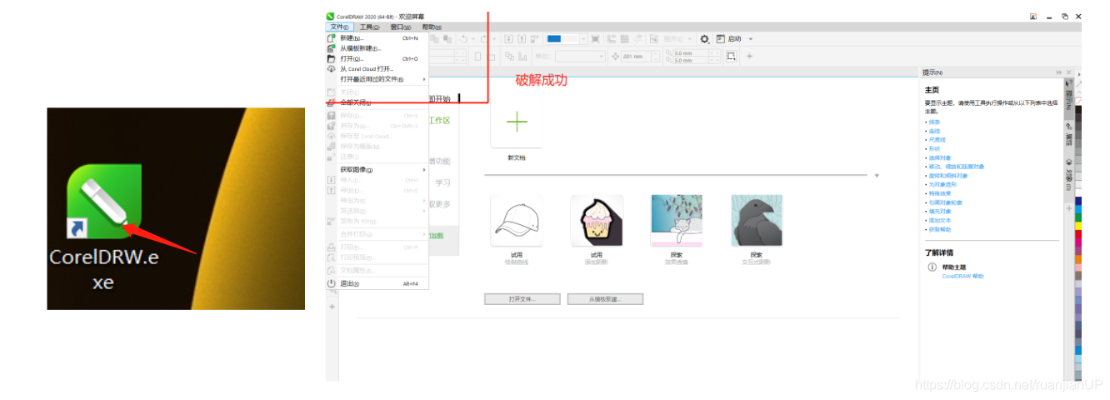Screen dimensions: 1110x400
Task: Click the info icon beside 帮助主题
Action: [x=932, y=268]
